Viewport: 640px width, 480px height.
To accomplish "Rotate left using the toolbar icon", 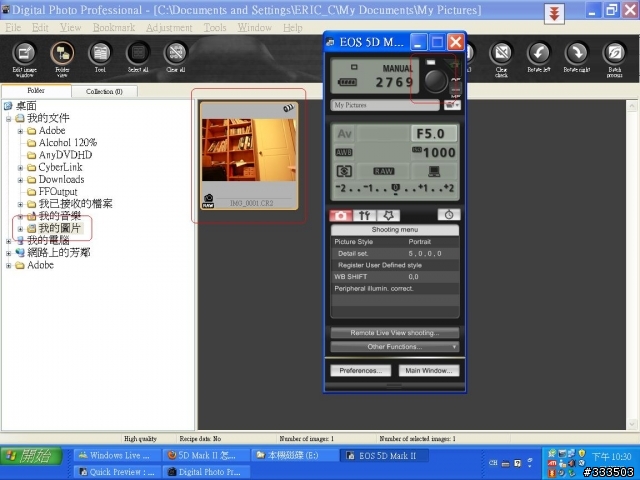I will [x=539, y=58].
